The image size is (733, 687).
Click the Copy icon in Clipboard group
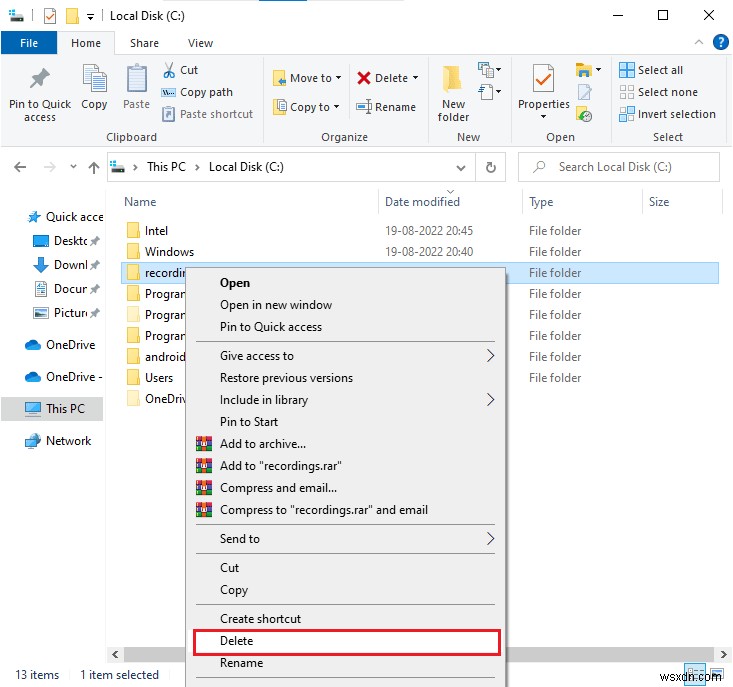point(94,79)
